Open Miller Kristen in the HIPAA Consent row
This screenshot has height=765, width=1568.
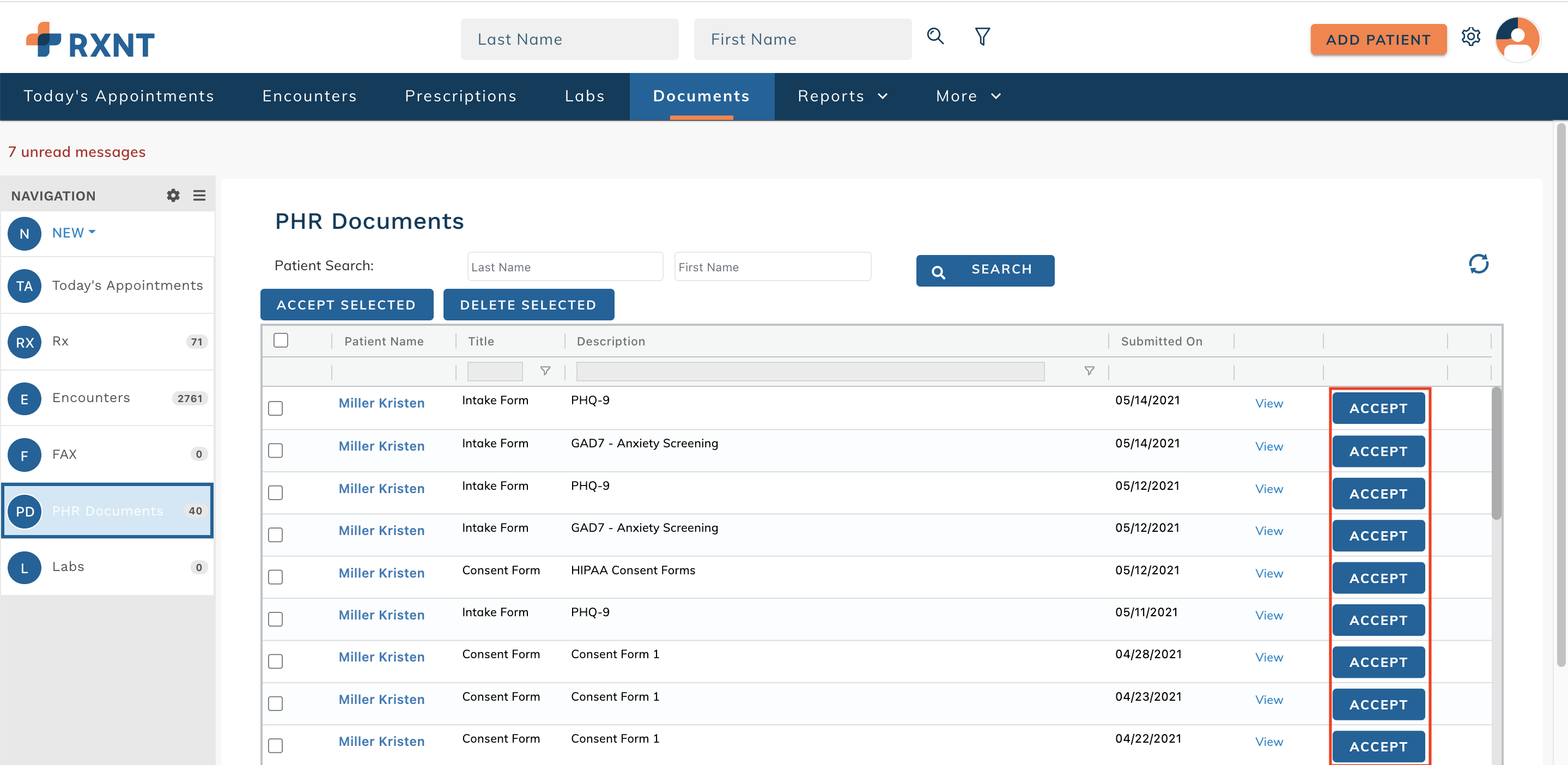pyautogui.click(x=381, y=573)
